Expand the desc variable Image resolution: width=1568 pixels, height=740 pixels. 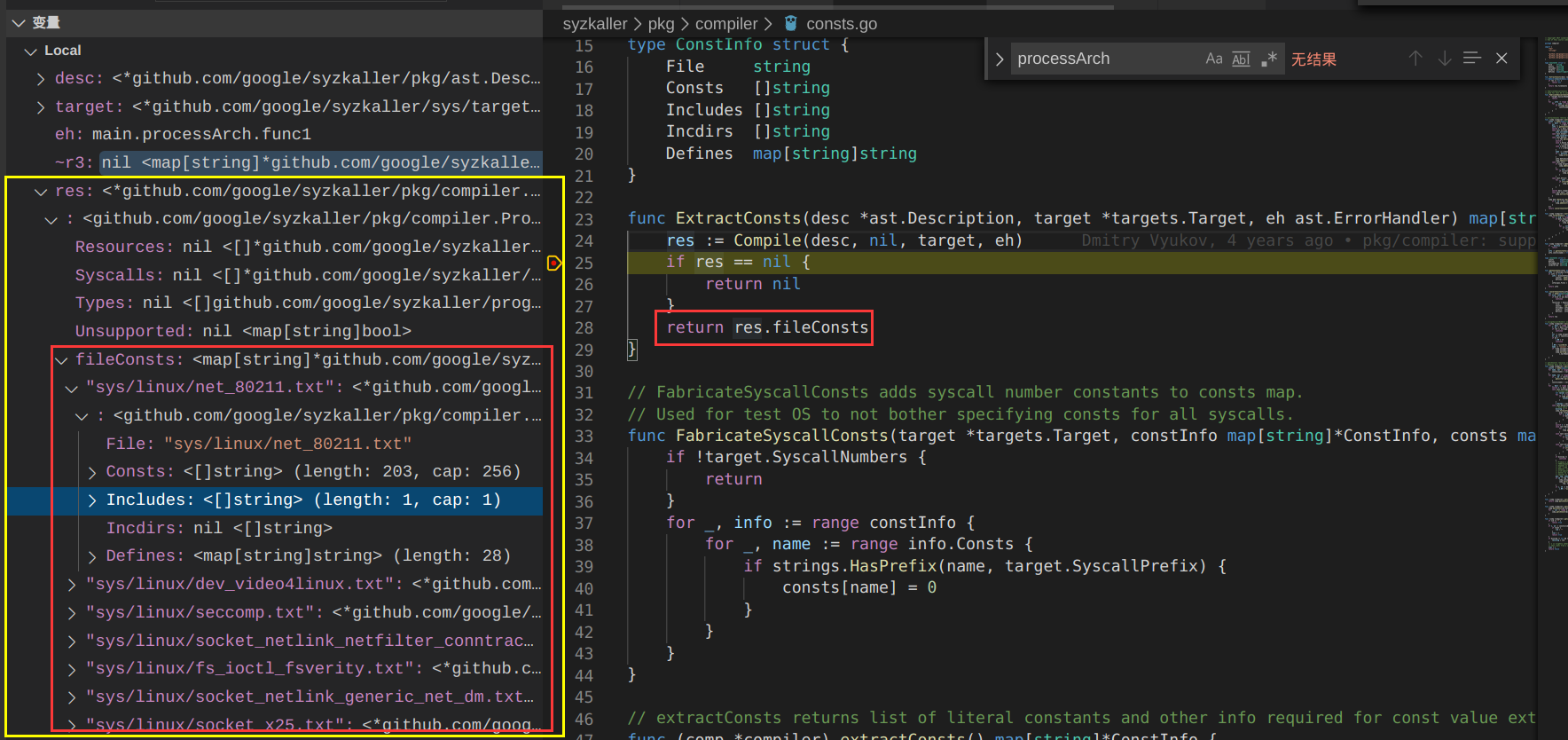(x=41, y=79)
